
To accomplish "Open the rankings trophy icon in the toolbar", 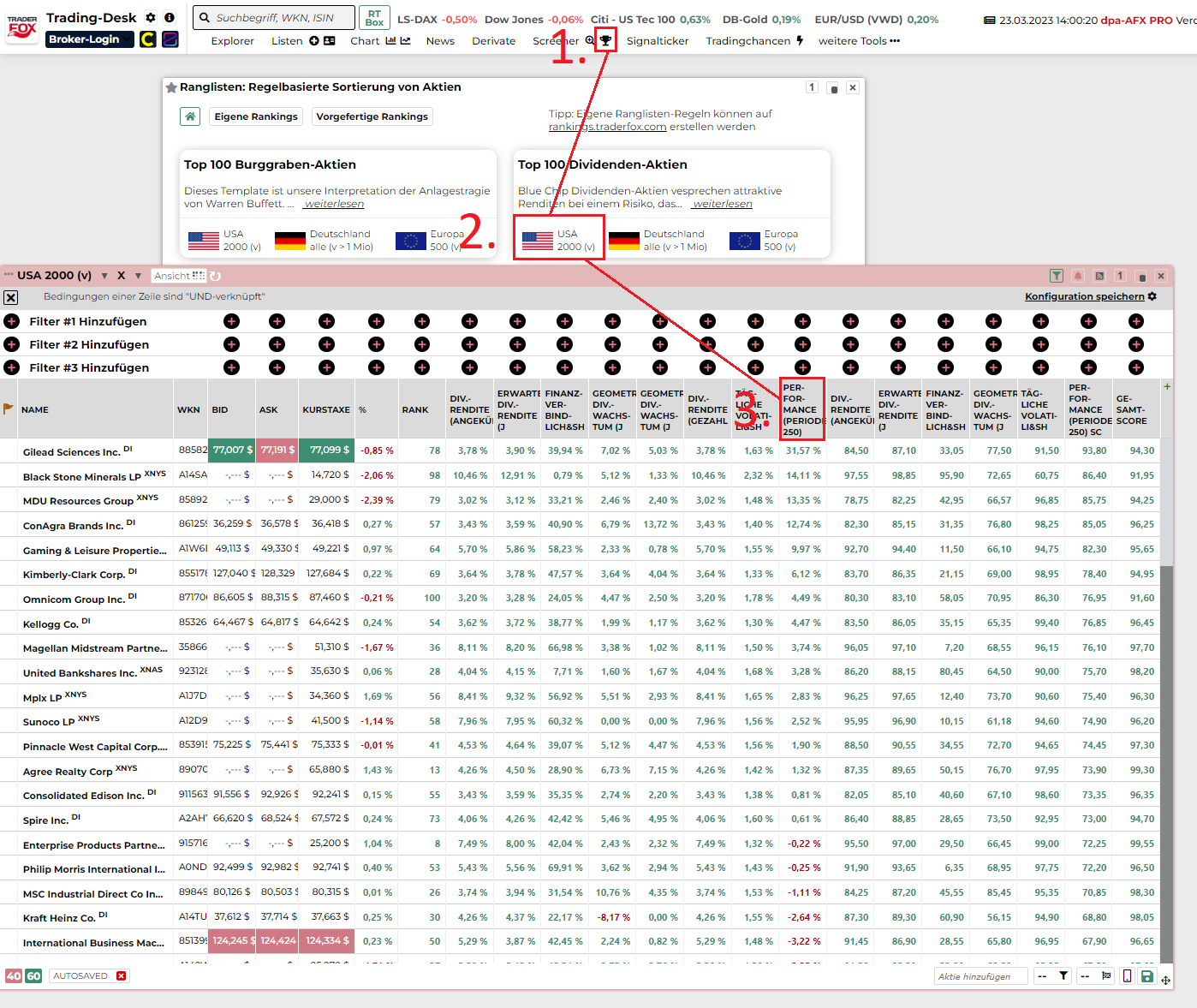I will point(605,40).
